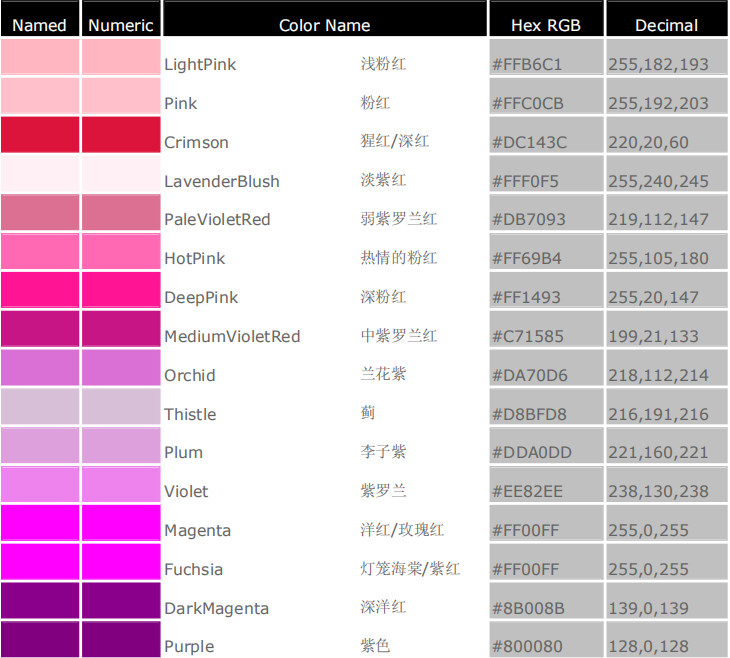Click hex code #DC143C cell
Image resolution: width=730 pixels, height=658 pixels.
[529, 142]
